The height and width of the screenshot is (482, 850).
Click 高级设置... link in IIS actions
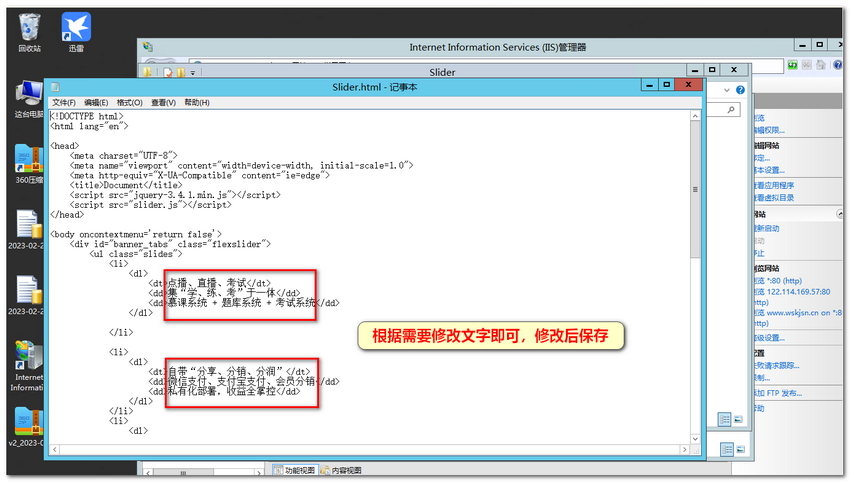click(769, 338)
